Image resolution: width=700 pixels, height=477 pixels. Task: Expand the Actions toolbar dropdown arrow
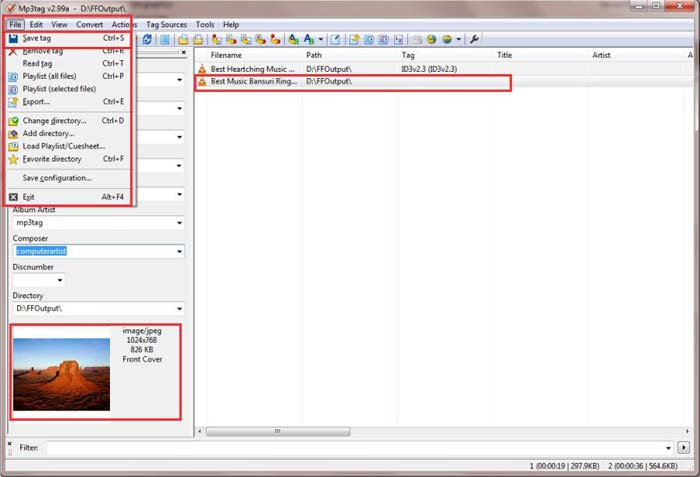pyautogui.click(x=321, y=39)
